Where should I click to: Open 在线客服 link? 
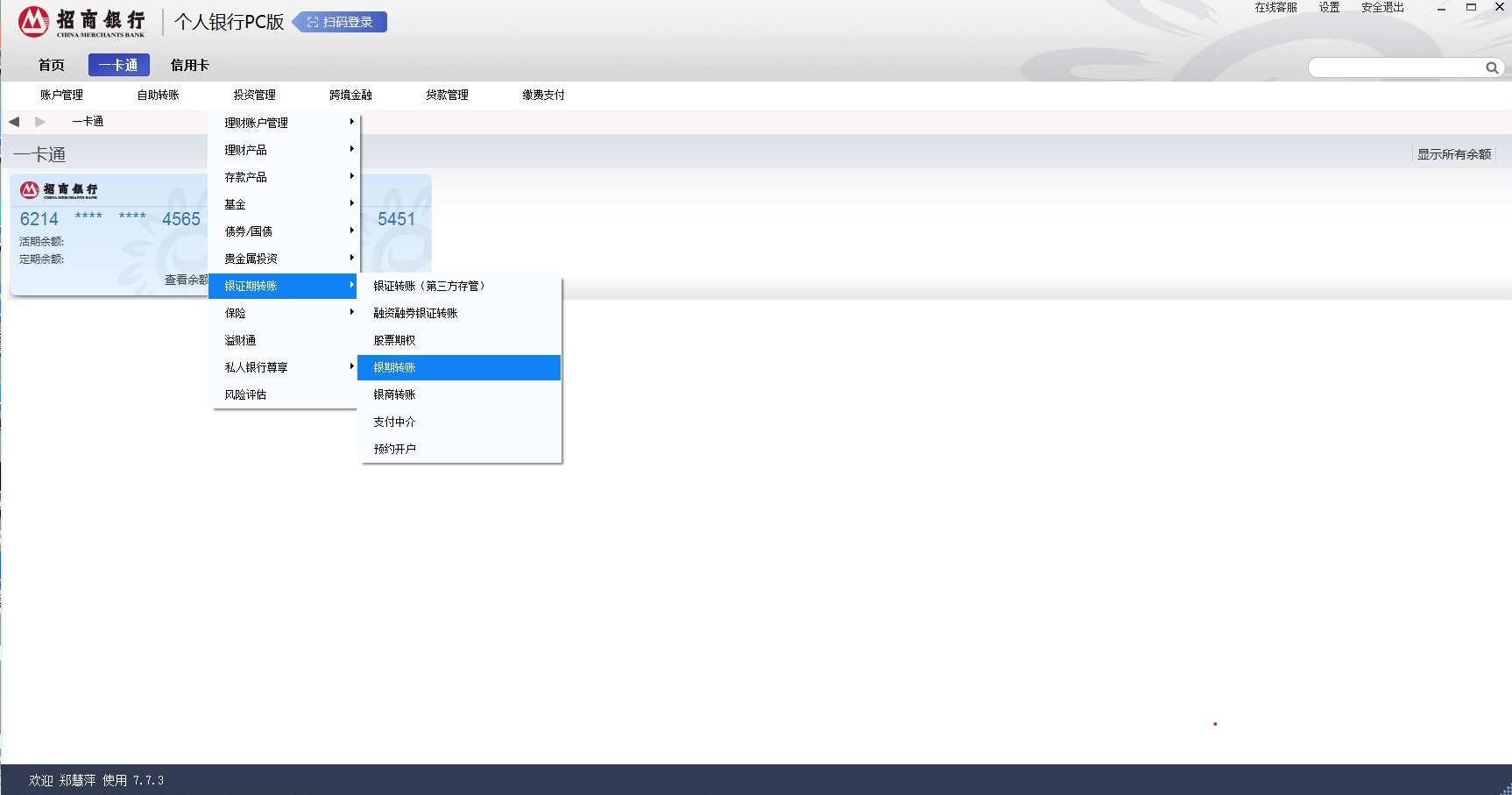coord(1275,8)
